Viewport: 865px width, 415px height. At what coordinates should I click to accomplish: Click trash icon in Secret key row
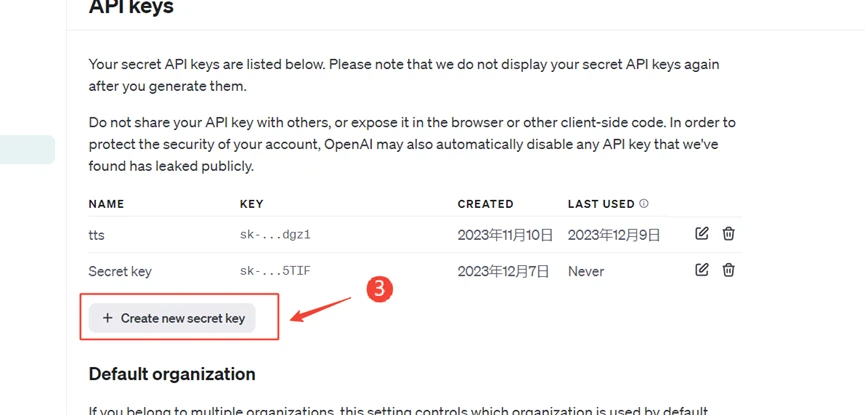click(729, 270)
